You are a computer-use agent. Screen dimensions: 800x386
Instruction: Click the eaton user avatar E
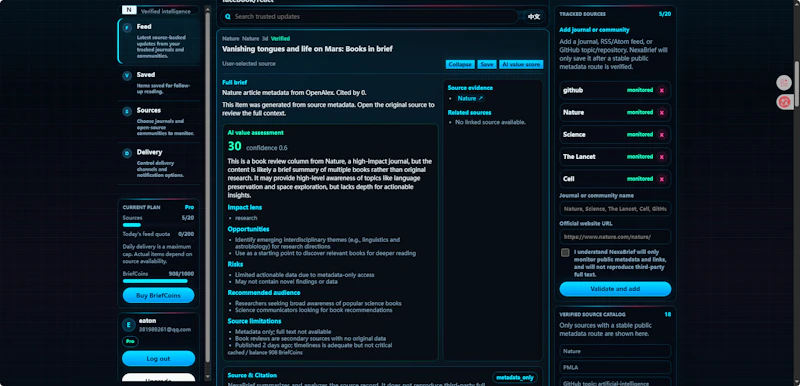128,325
